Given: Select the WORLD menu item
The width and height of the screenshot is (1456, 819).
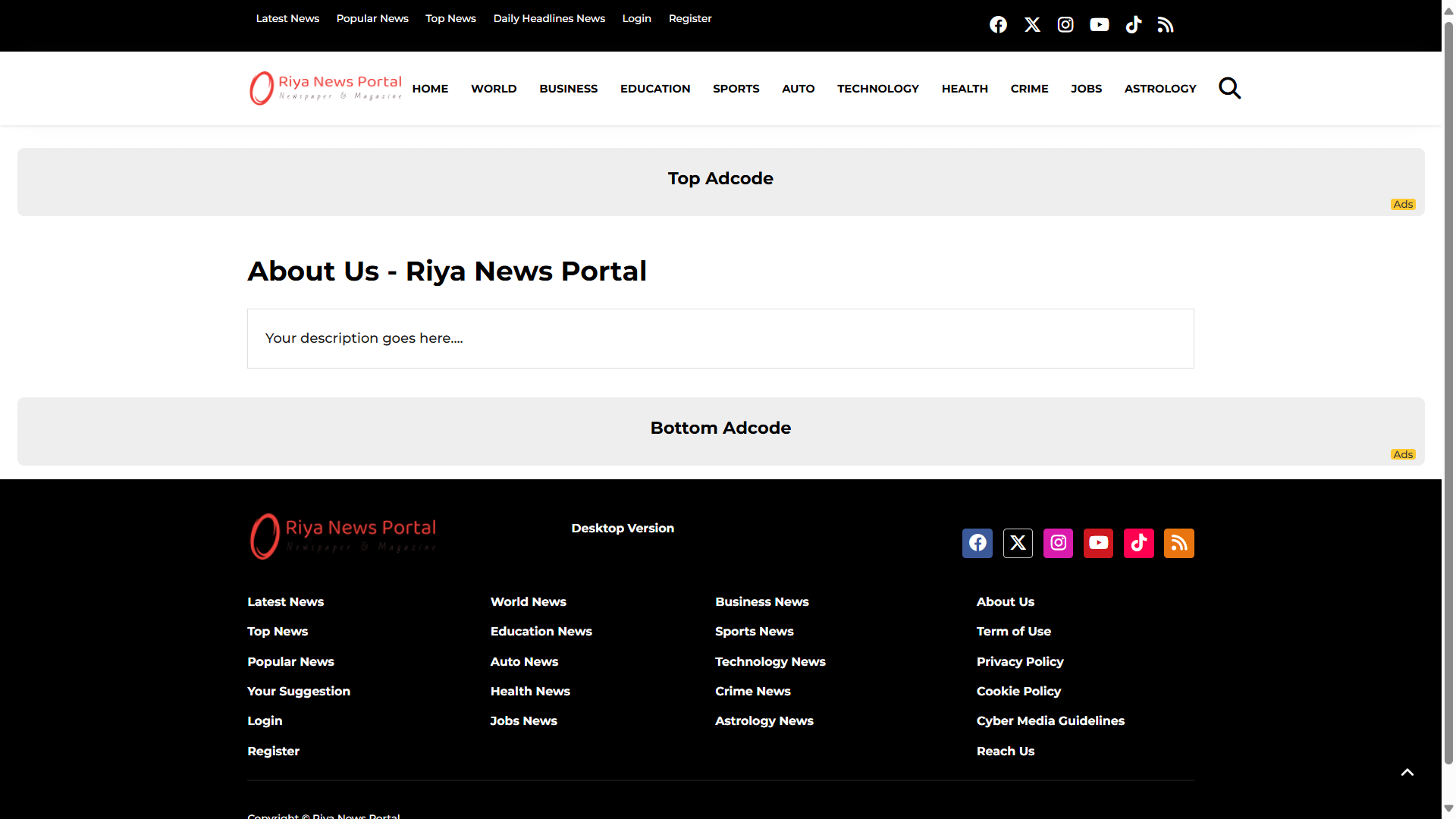Looking at the screenshot, I should click(494, 89).
